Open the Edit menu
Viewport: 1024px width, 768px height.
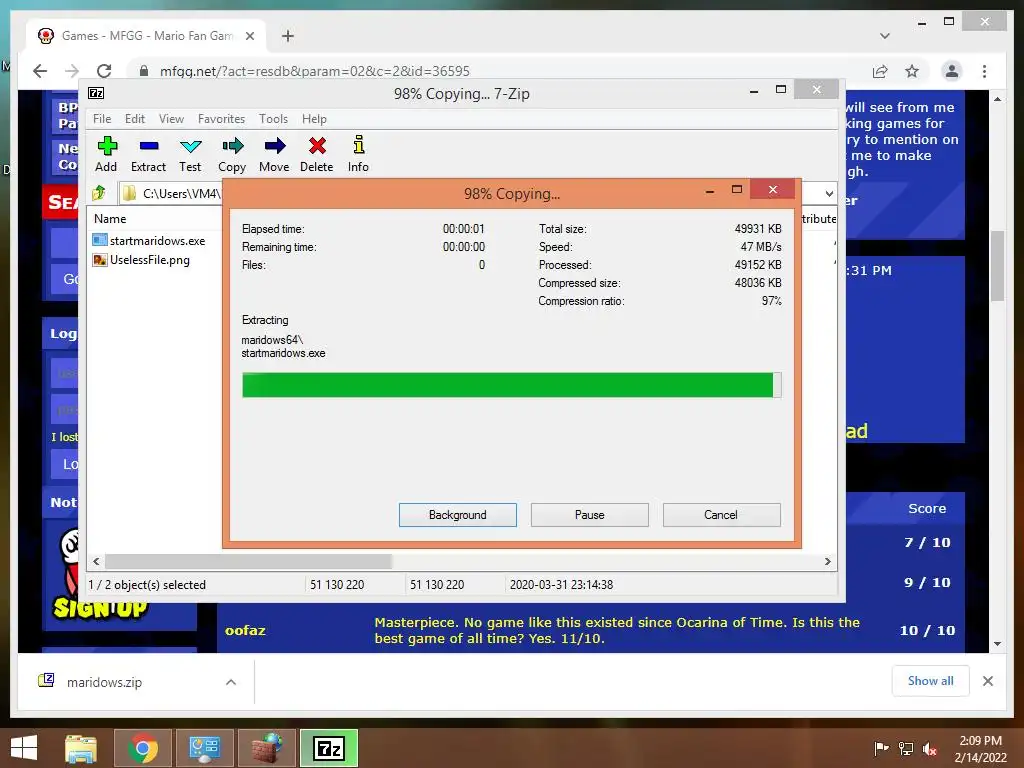pos(135,119)
